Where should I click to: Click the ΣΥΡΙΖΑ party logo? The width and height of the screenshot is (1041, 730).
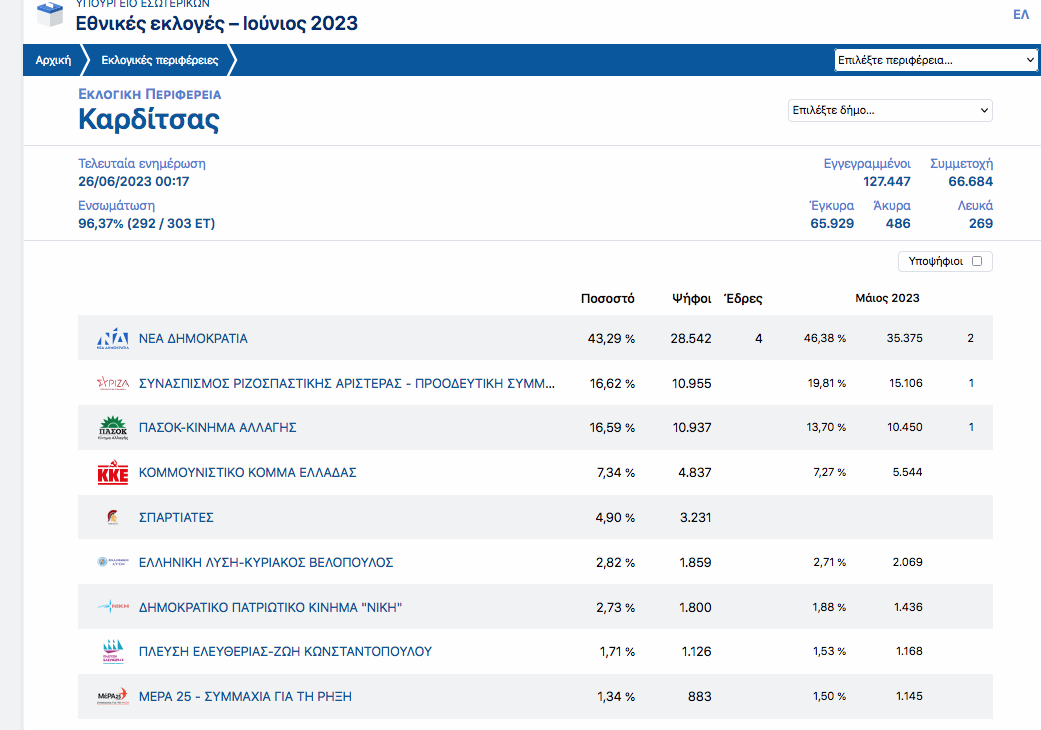click(112, 383)
